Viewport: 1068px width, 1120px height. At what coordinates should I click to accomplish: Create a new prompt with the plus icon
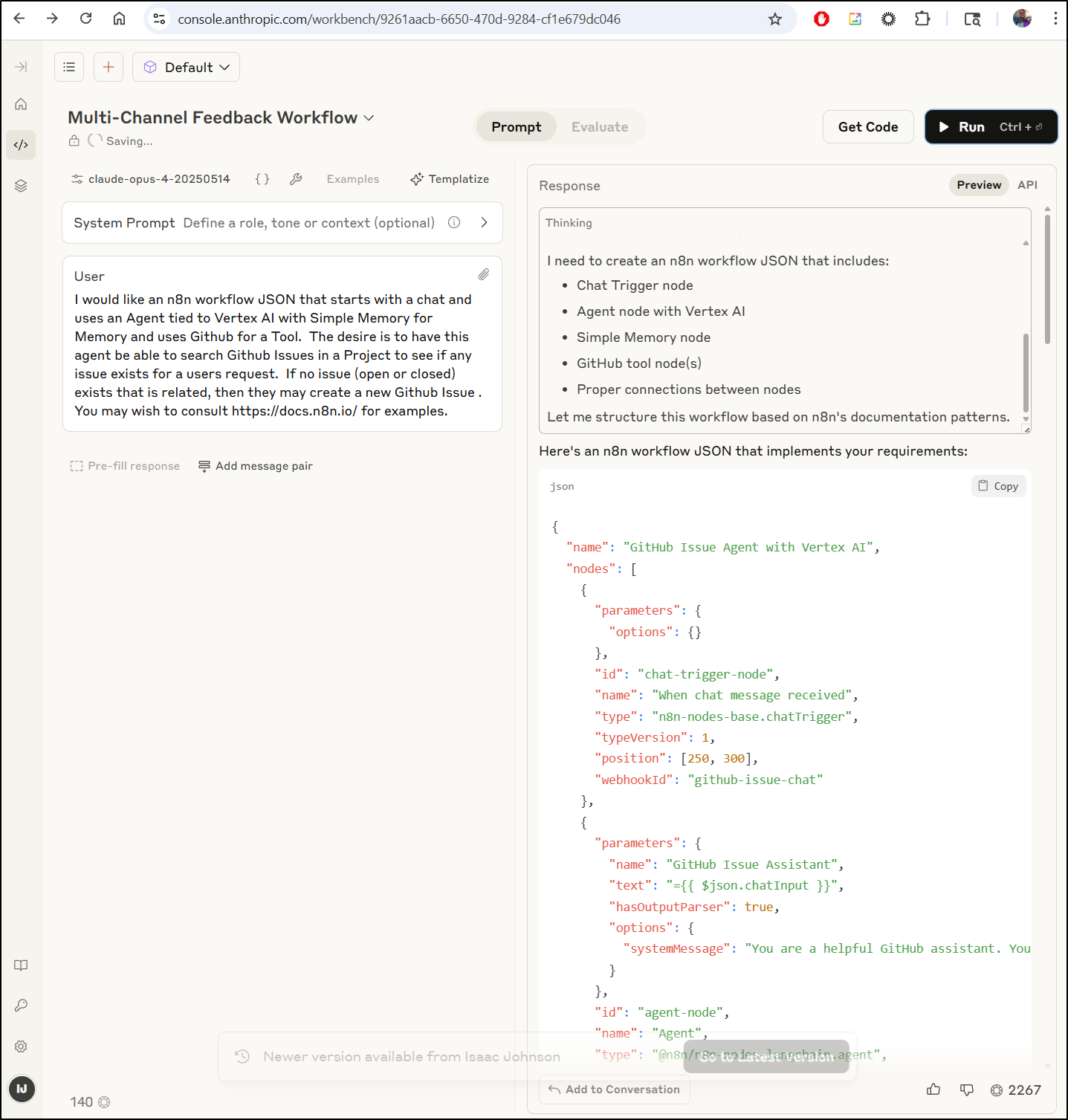(109, 67)
